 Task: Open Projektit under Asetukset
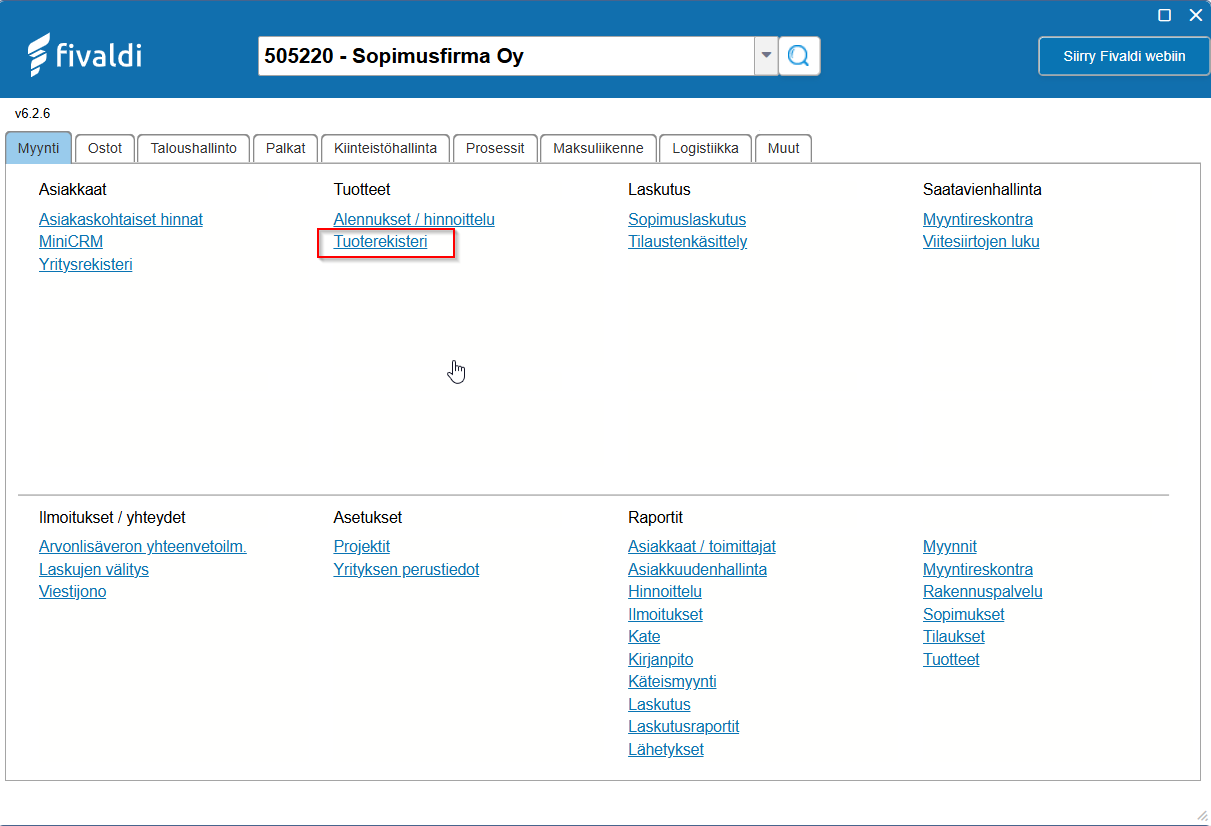(x=362, y=546)
